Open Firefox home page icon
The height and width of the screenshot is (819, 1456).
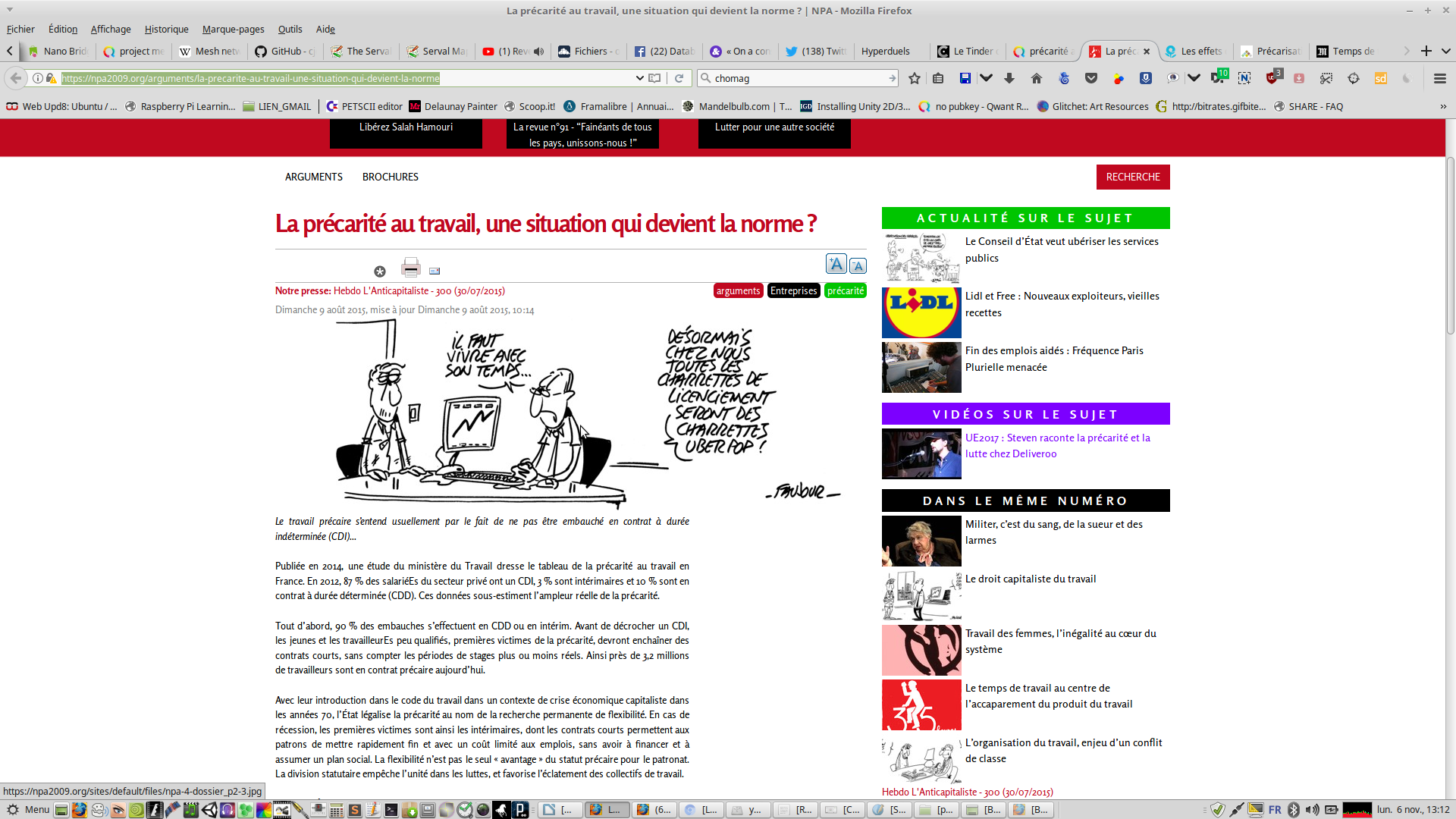pyautogui.click(x=1037, y=78)
